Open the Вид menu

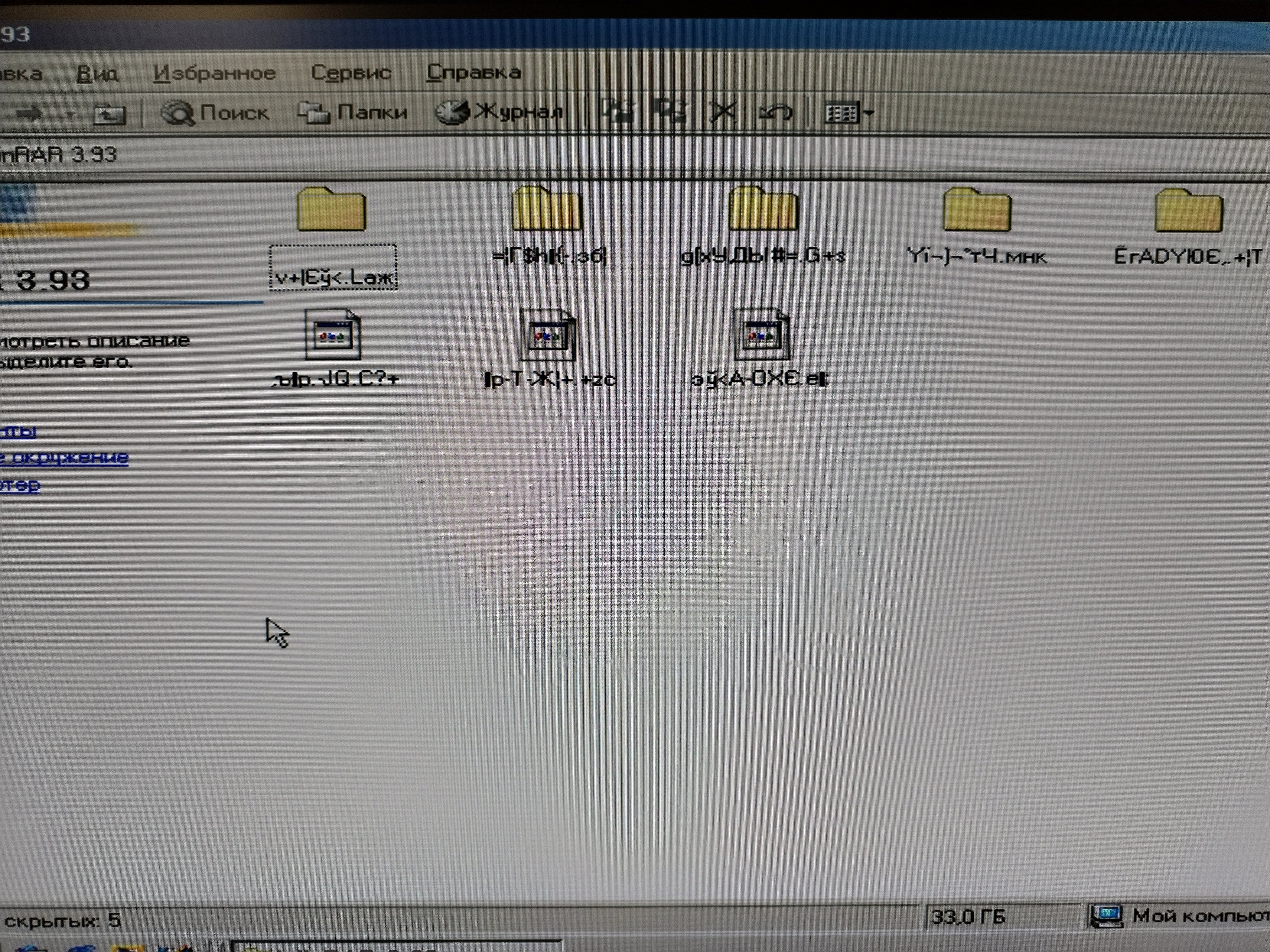tap(98, 73)
